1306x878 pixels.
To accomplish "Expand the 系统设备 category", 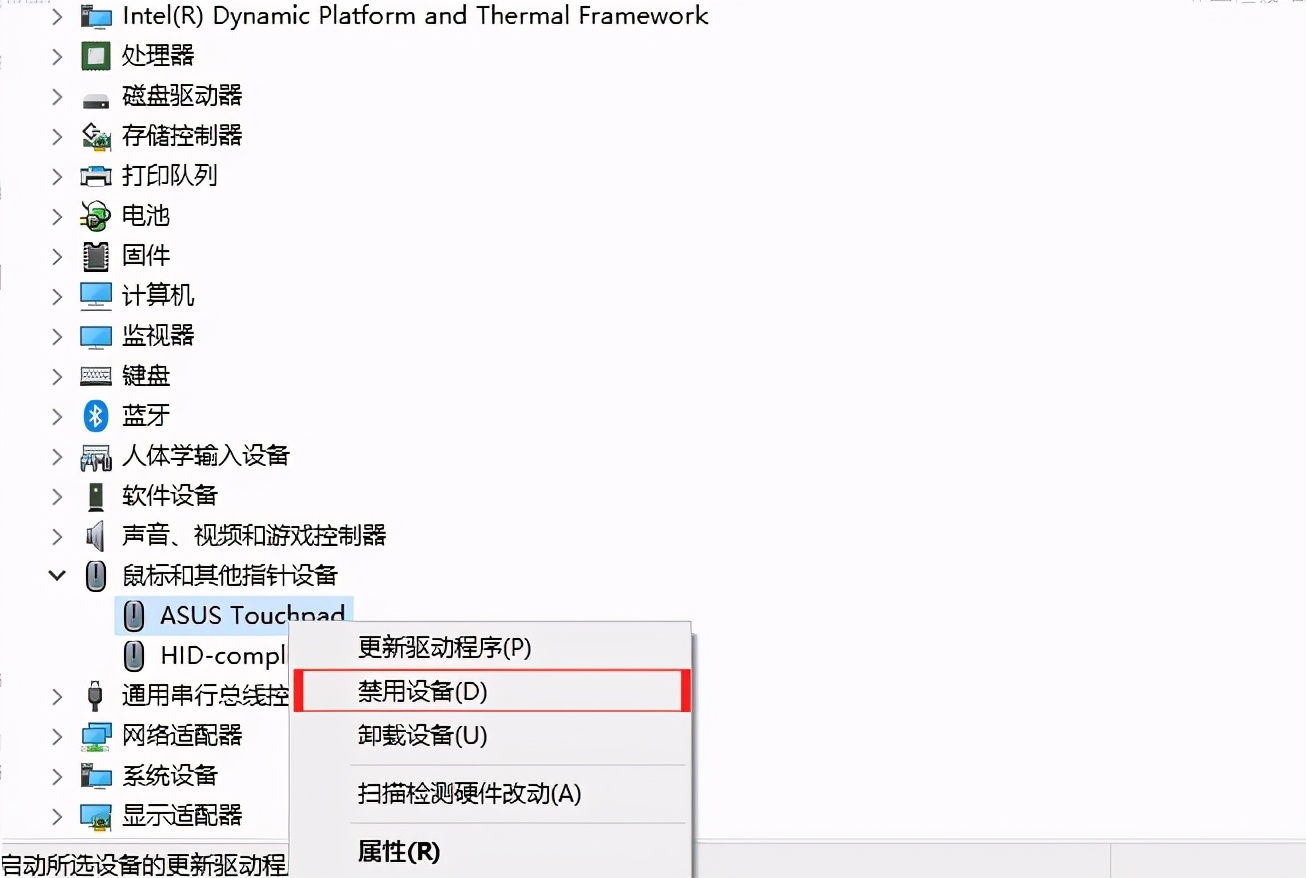I will coord(57,776).
